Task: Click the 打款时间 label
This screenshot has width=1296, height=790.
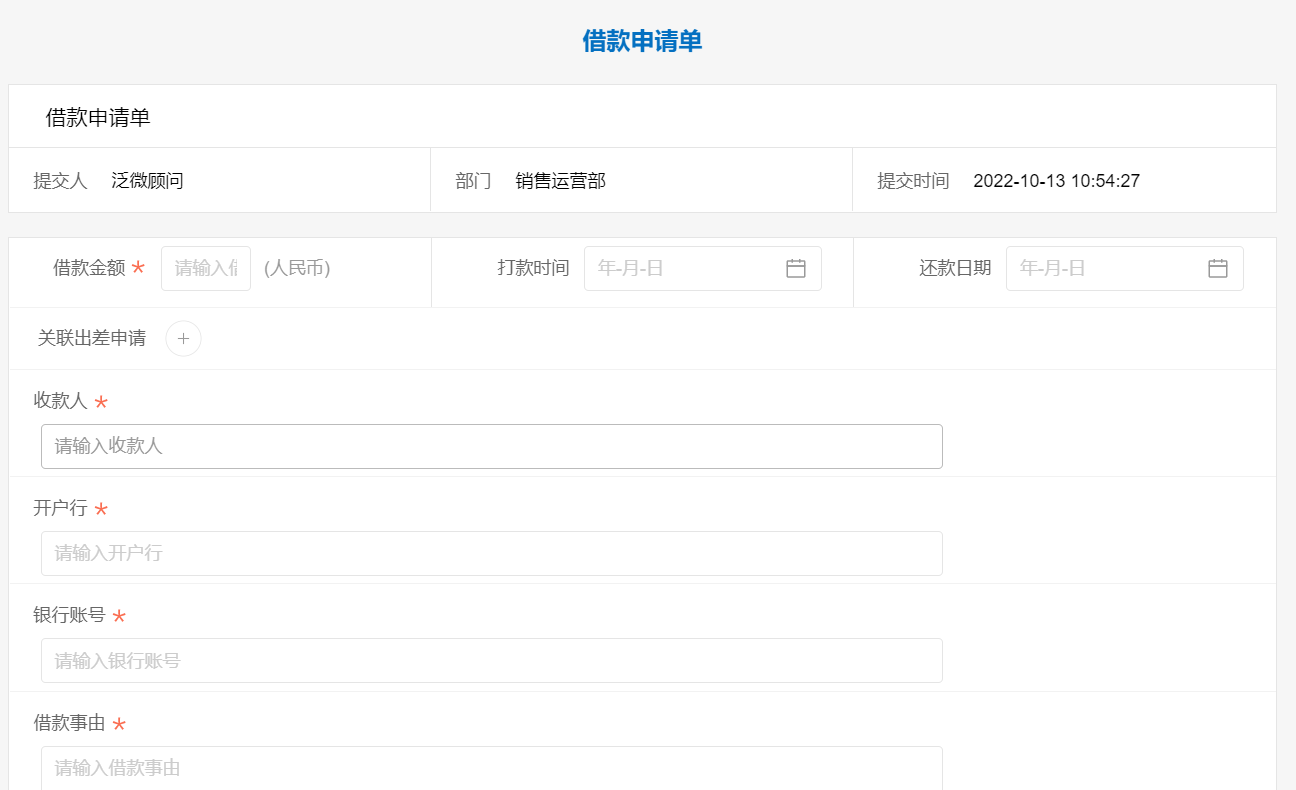Action: 533,268
